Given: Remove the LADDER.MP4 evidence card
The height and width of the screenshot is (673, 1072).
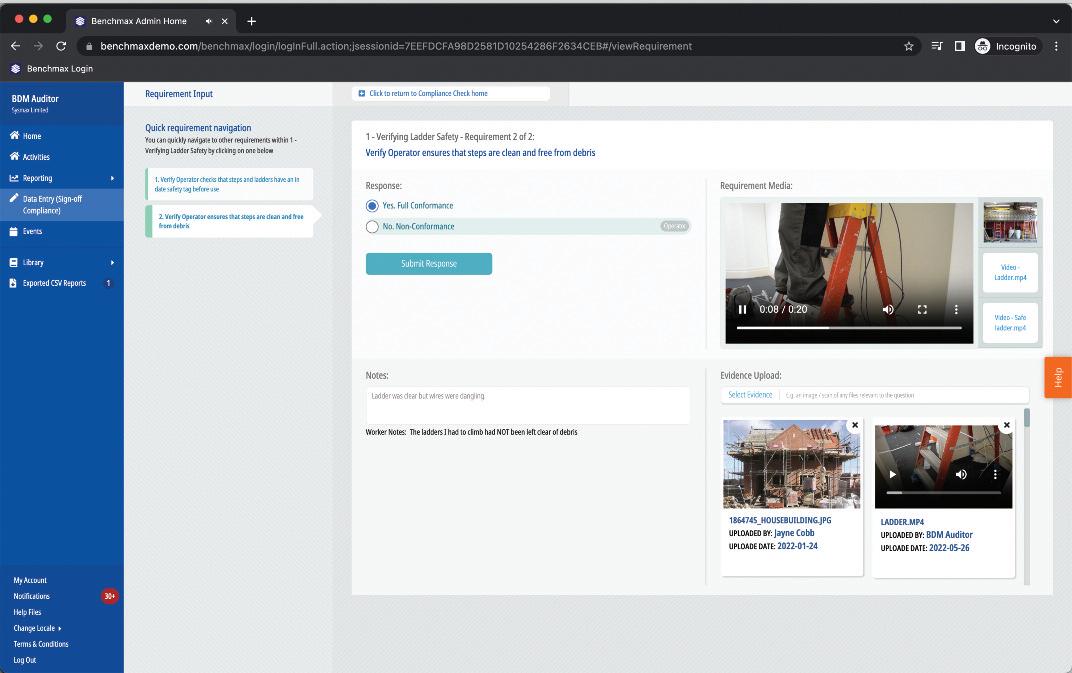Looking at the screenshot, I should click(1006, 425).
